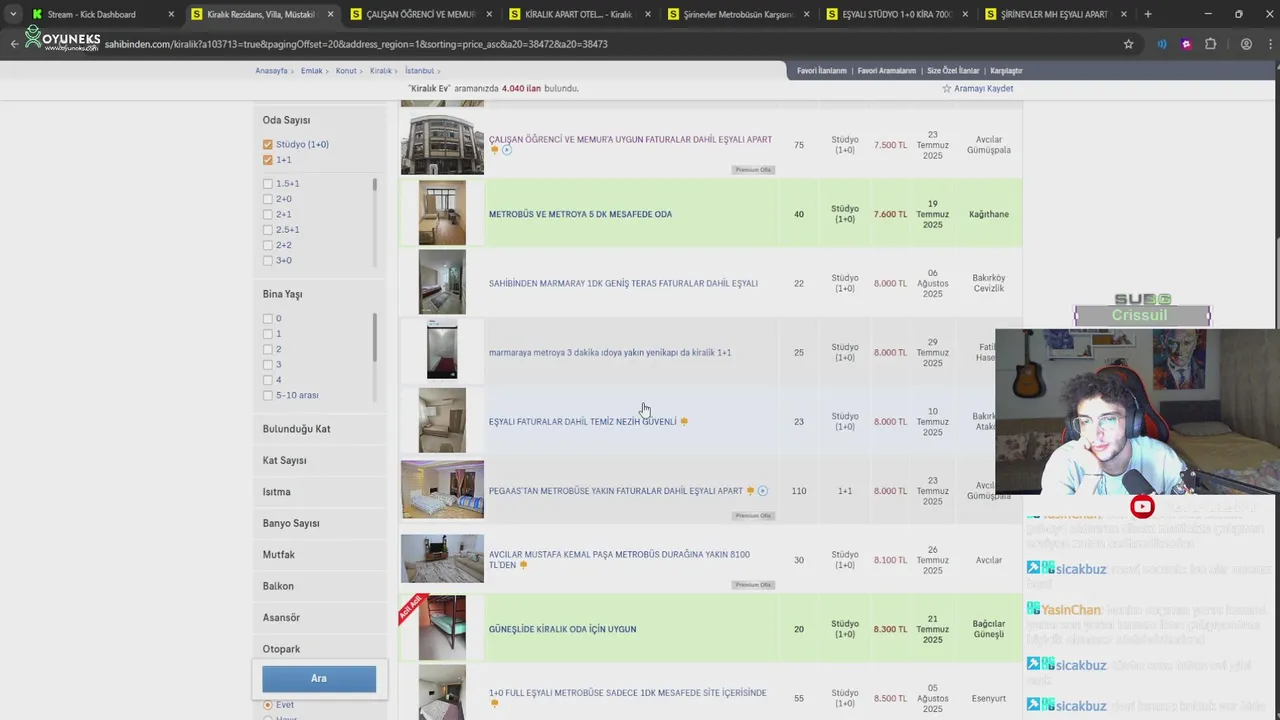Open Favori Aramalarım link
This screenshot has height=720, width=1280.
click(x=886, y=71)
